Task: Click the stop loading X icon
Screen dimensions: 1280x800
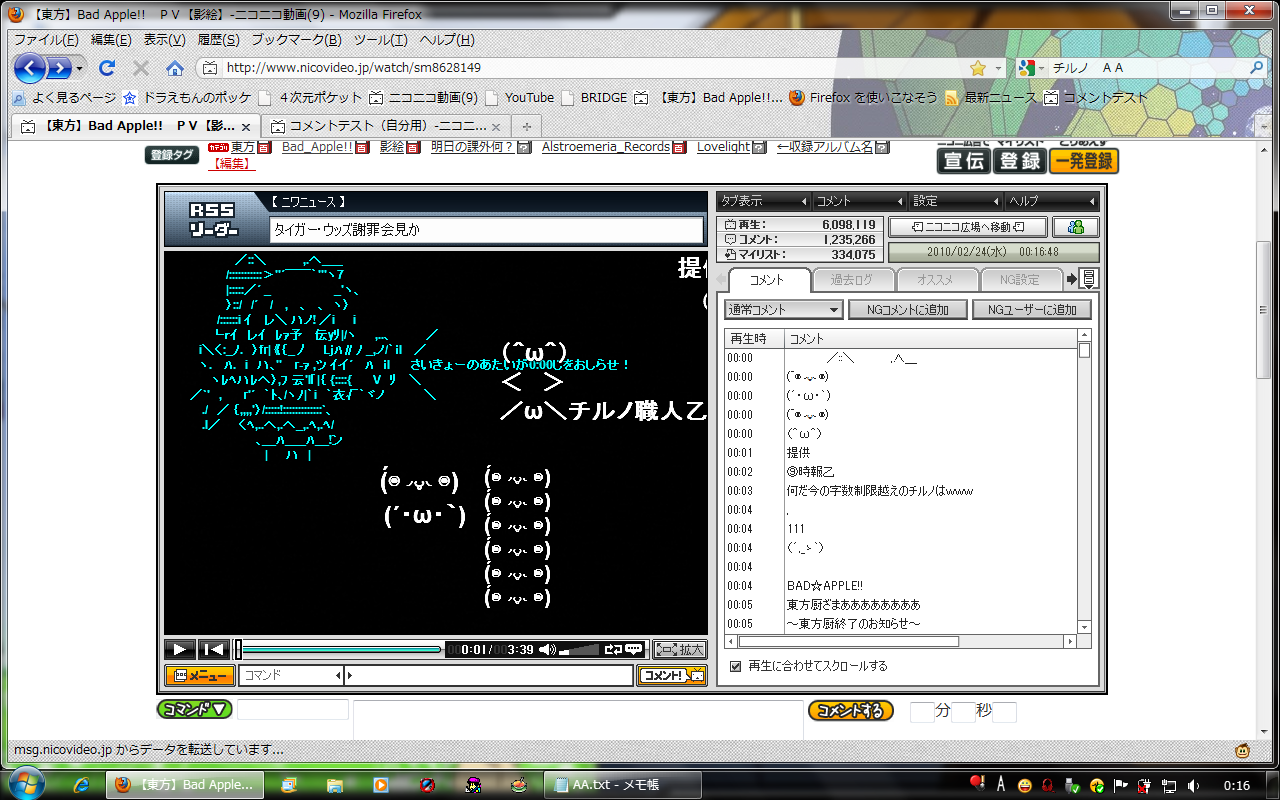Action: 141,68
